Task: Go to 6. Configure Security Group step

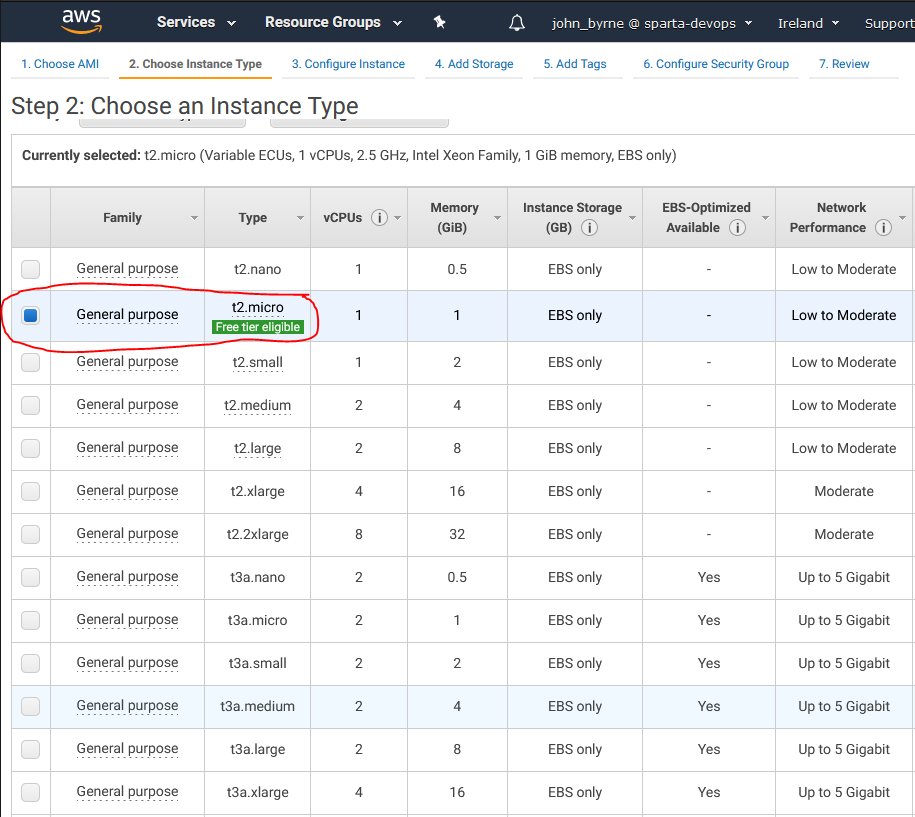Action: 716,64
